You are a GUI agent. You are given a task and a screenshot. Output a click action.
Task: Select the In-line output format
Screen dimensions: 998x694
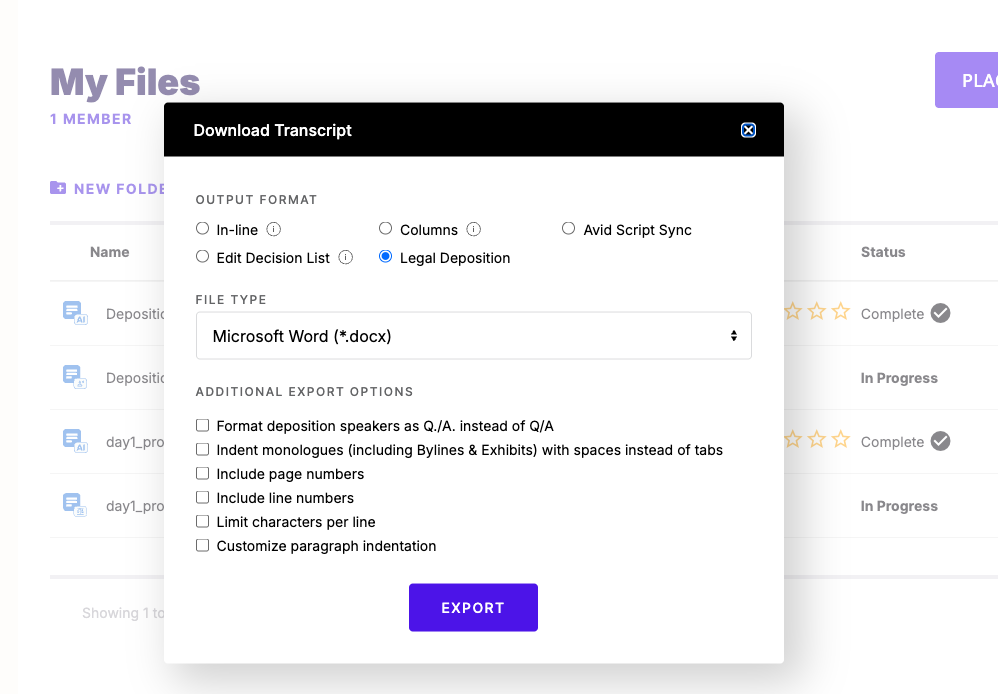click(x=202, y=229)
